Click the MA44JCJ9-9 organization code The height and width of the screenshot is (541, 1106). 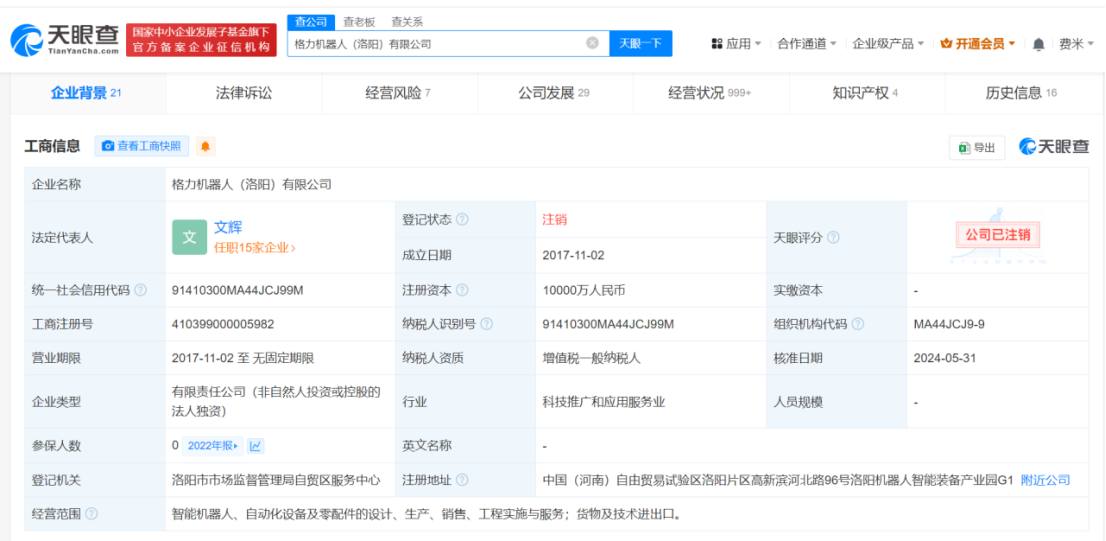[x=949, y=324]
